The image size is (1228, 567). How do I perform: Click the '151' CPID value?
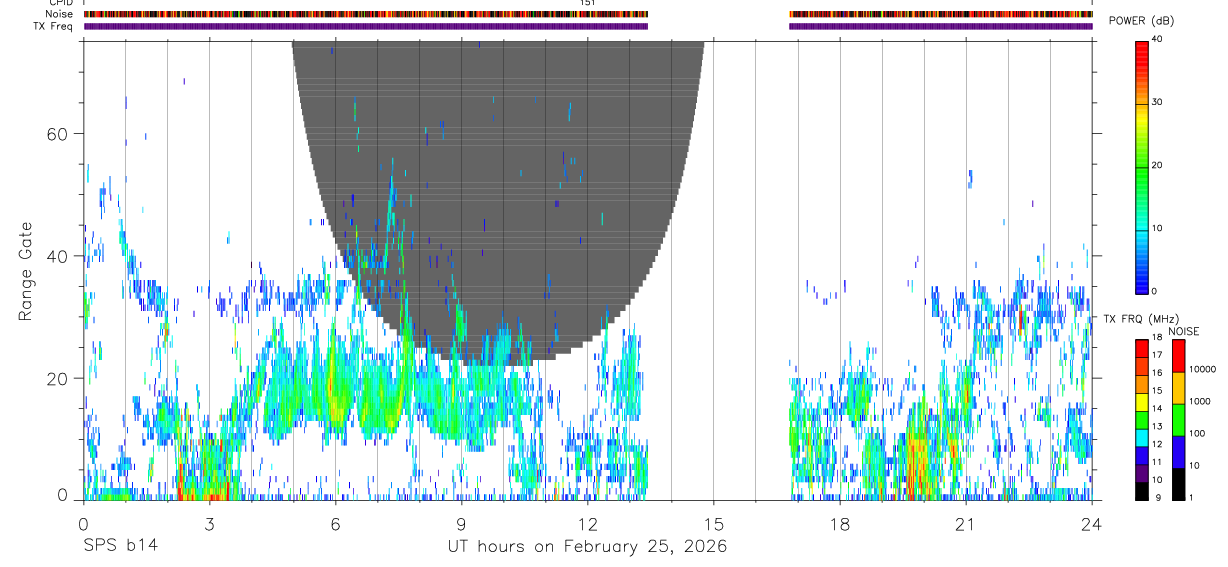[588, 3]
